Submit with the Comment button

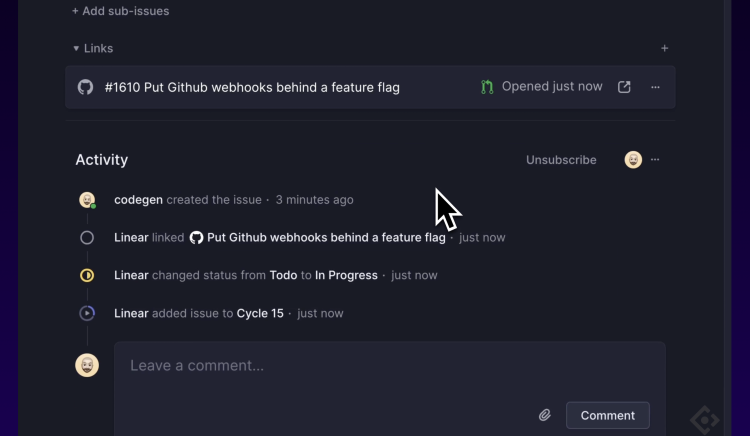tap(607, 415)
